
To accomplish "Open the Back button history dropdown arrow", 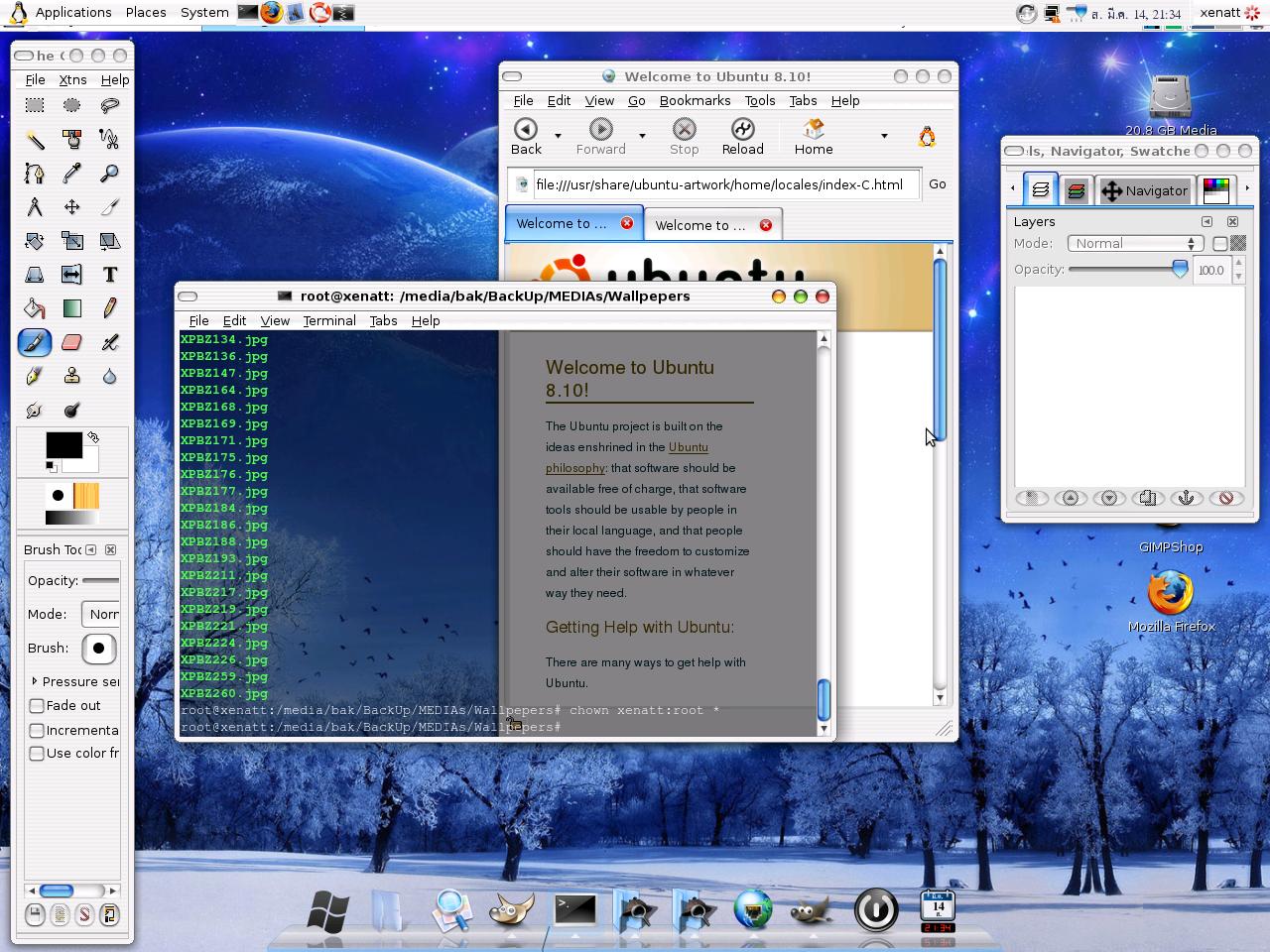I will (x=558, y=135).
